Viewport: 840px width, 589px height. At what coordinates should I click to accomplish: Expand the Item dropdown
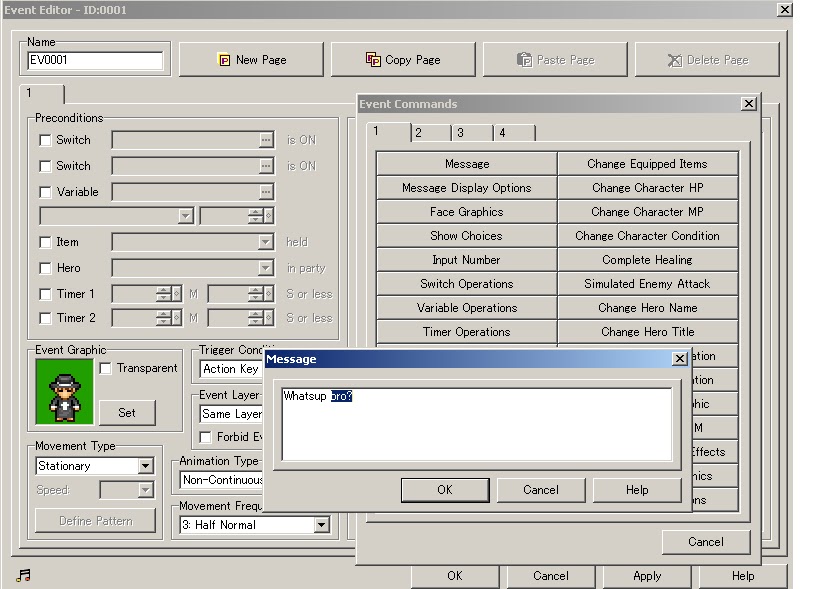[x=266, y=242]
